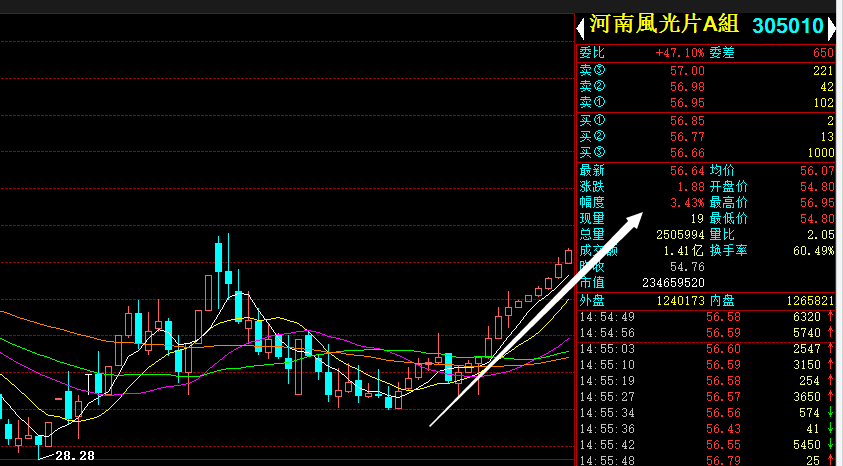Click the 昨收 value 54.76
The image size is (843, 466).
[x=687, y=267]
